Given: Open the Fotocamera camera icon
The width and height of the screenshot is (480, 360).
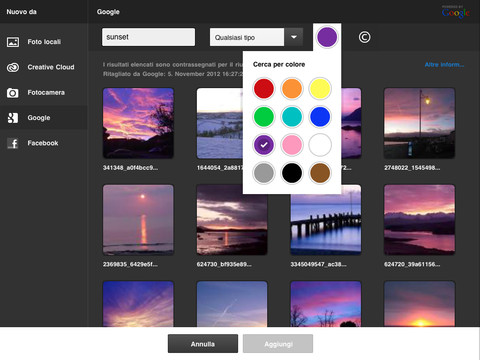Looking at the screenshot, I should pyautogui.click(x=13, y=93).
